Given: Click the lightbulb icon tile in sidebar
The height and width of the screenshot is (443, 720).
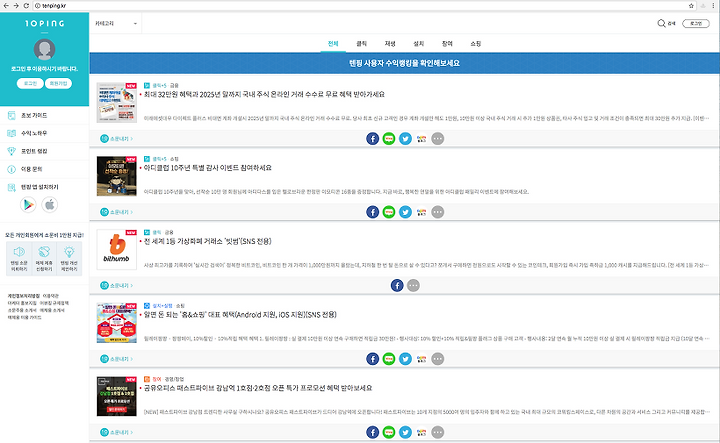Looking at the screenshot, I should [69, 259].
